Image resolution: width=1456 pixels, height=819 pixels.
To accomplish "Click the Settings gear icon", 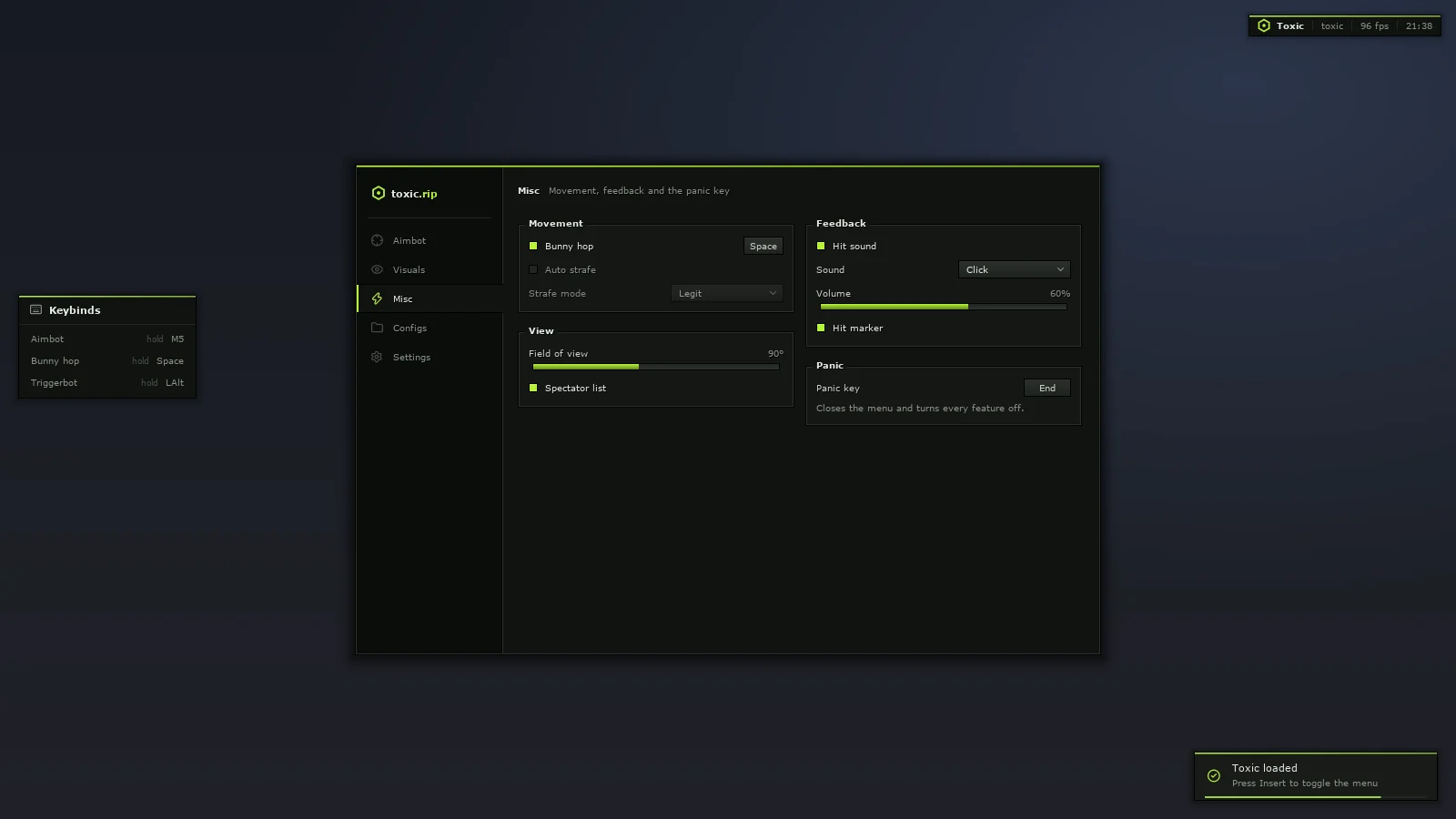I will pos(377,357).
